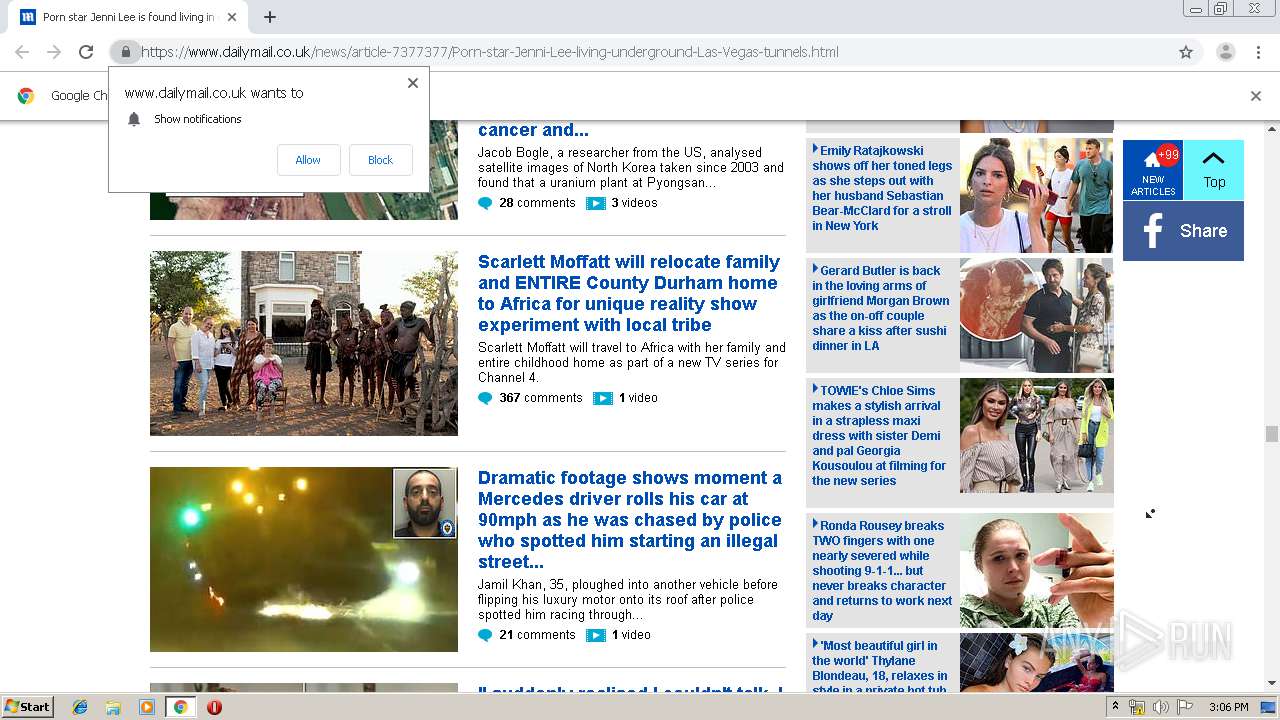This screenshot has width=1280, height=720.
Task: Click the browser back arrow
Action: [22, 52]
